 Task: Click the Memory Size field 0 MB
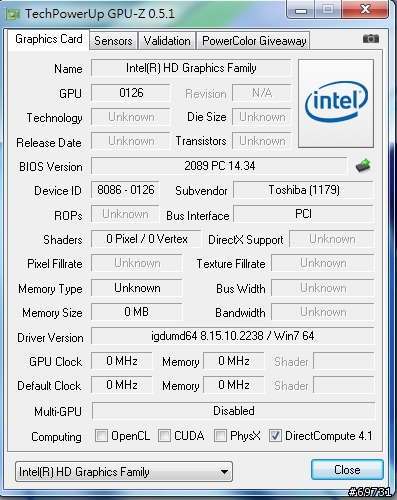(137, 312)
